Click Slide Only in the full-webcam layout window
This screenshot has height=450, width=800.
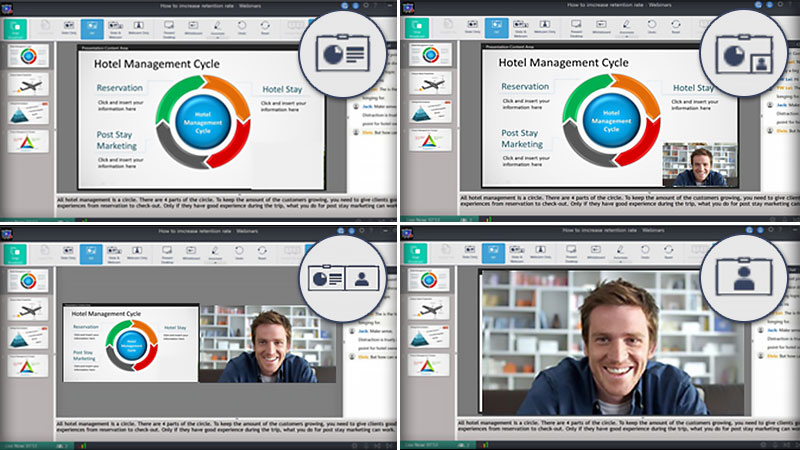pos(470,252)
